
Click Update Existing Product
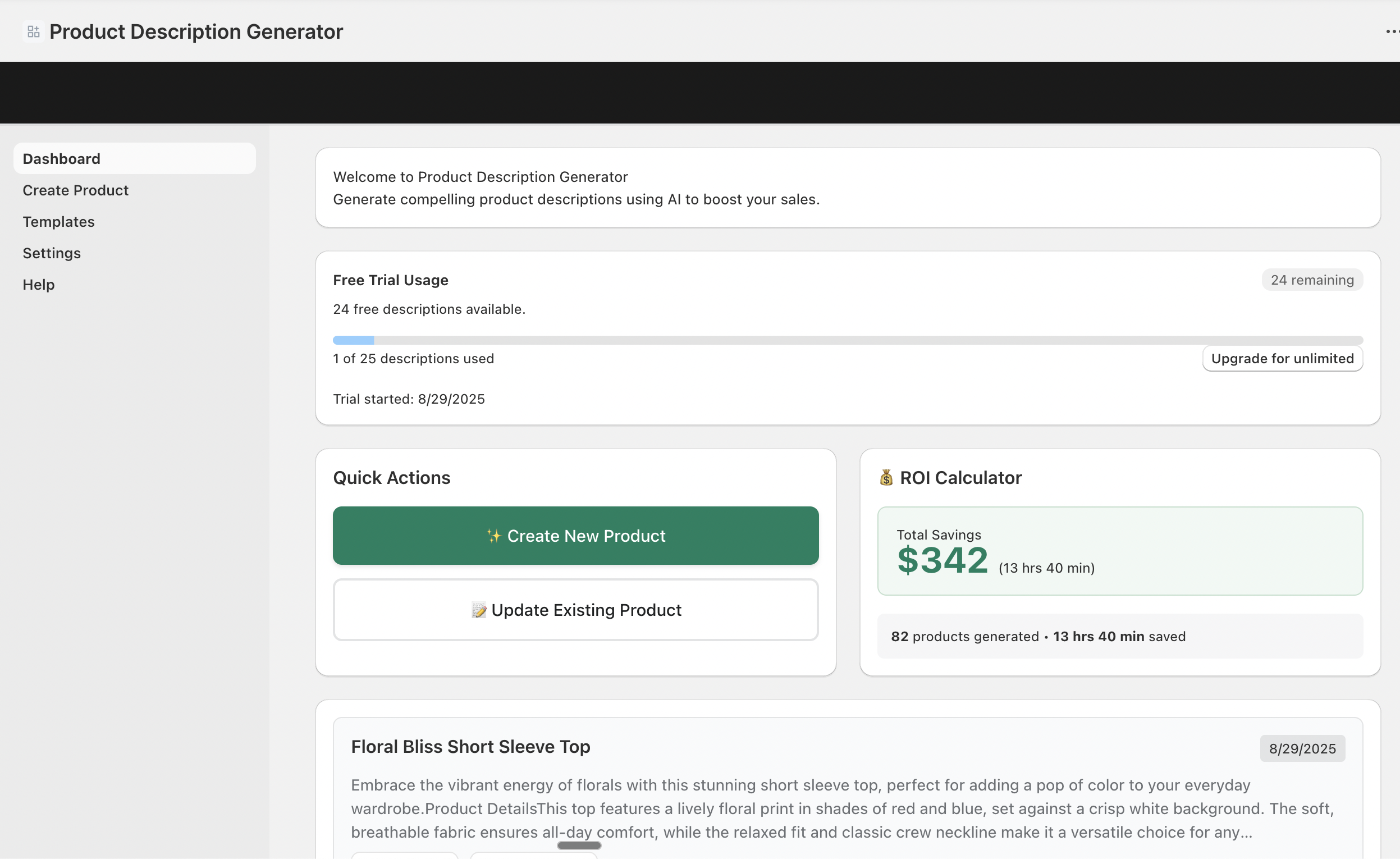[575, 610]
